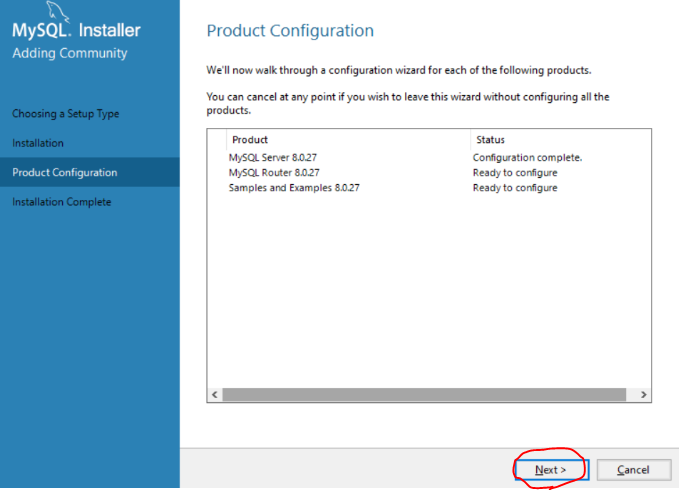Click MySQL Router's Ready to configure status
Viewport: 679px width, 490px height.
pyautogui.click(x=515, y=173)
